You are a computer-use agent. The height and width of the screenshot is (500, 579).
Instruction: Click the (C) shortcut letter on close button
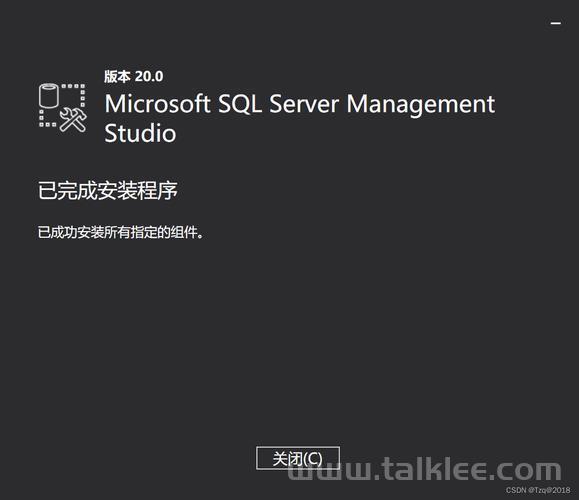click(x=312, y=459)
